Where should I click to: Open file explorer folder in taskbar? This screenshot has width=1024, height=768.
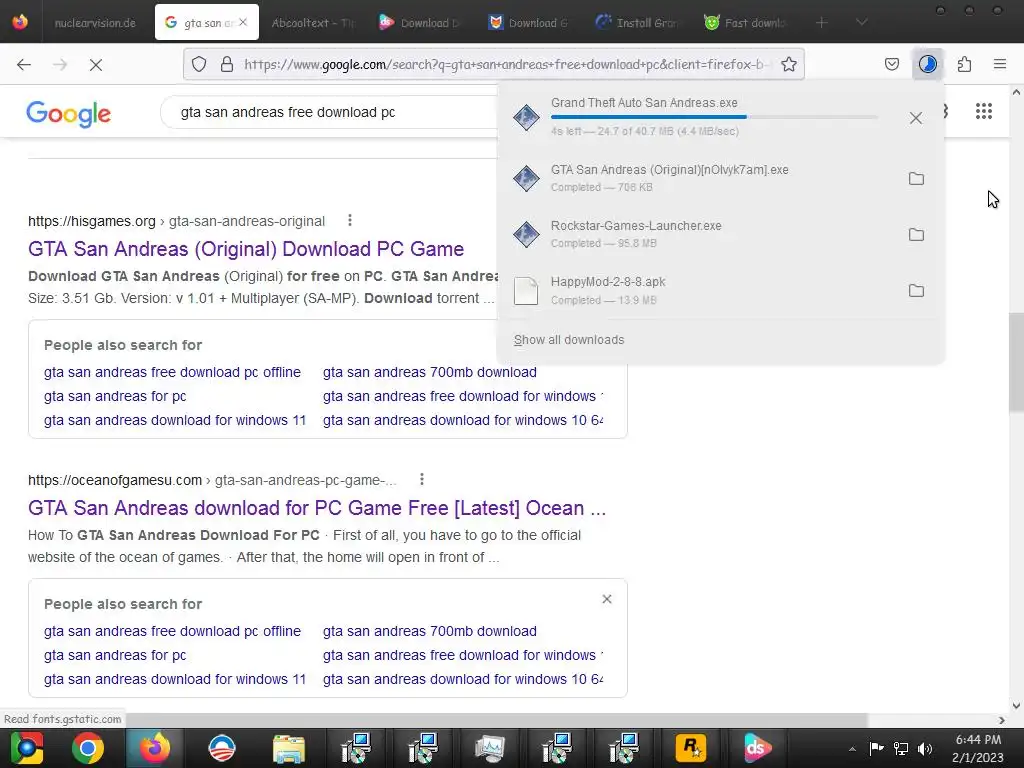289,748
